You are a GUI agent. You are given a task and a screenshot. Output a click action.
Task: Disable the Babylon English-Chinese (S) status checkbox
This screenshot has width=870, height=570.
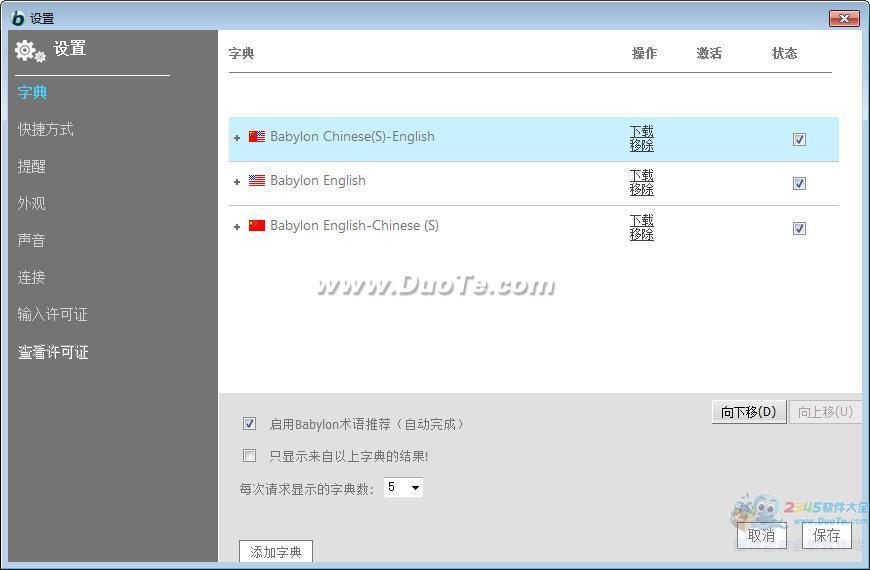[799, 228]
